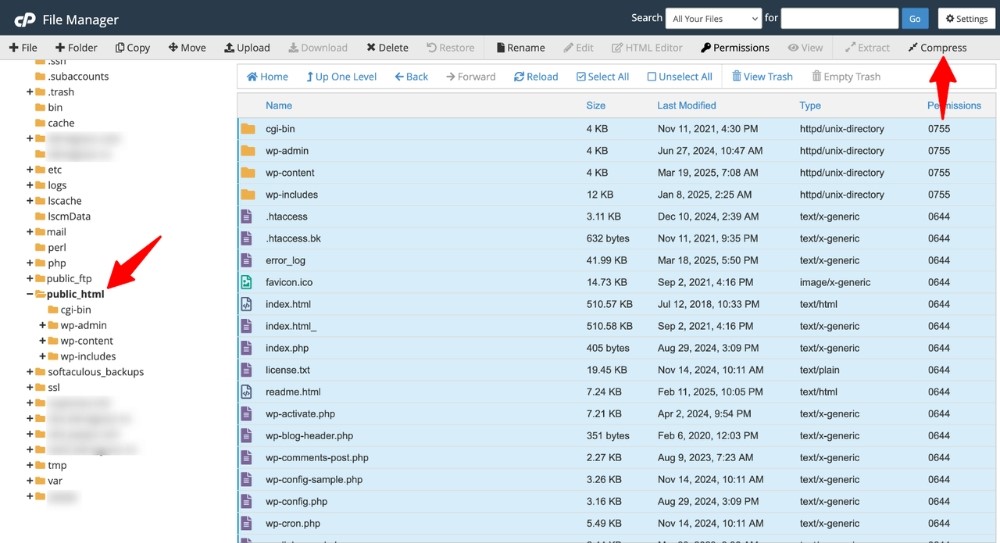Open the Settings button
1000x543 pixels.
(x=966, y=19)
